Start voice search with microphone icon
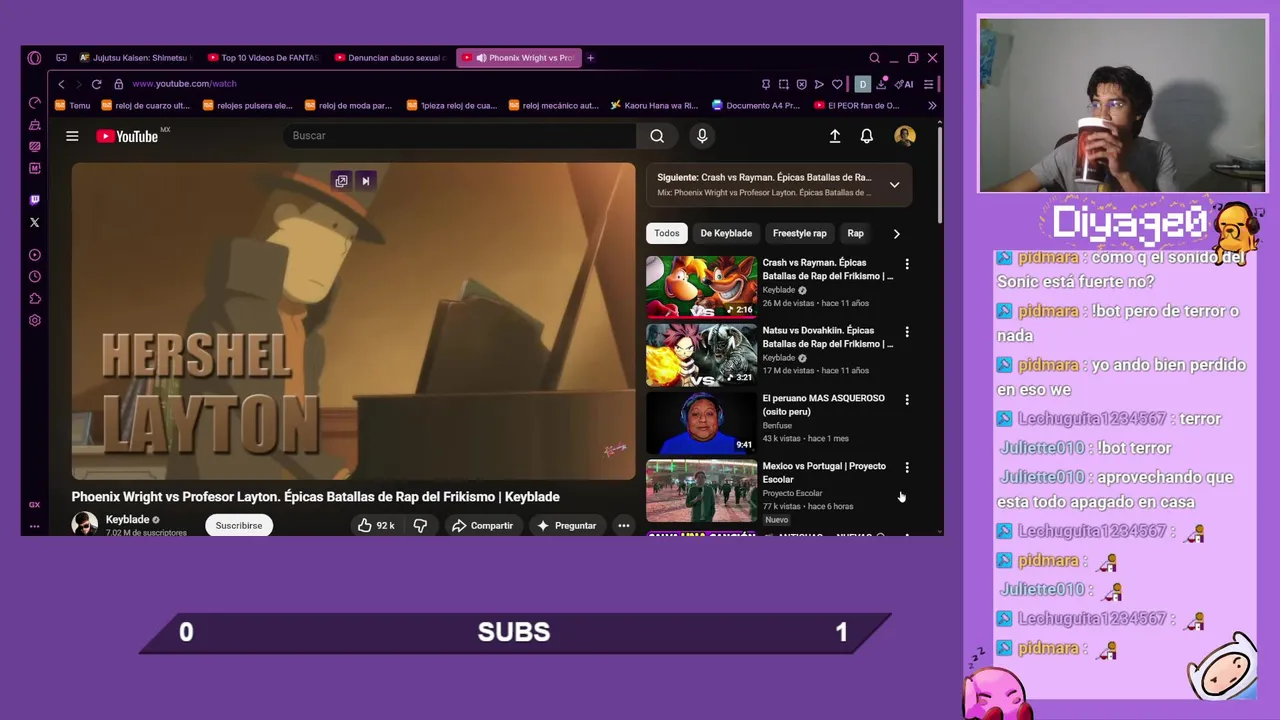 click(702, 136)
